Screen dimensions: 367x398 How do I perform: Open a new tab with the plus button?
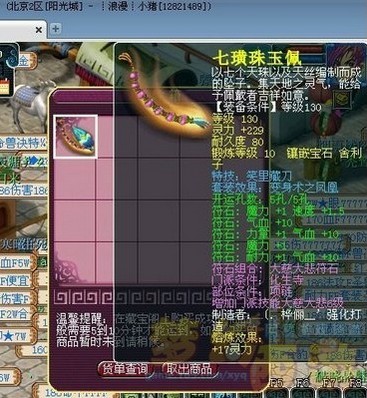(x=55, y=29)
